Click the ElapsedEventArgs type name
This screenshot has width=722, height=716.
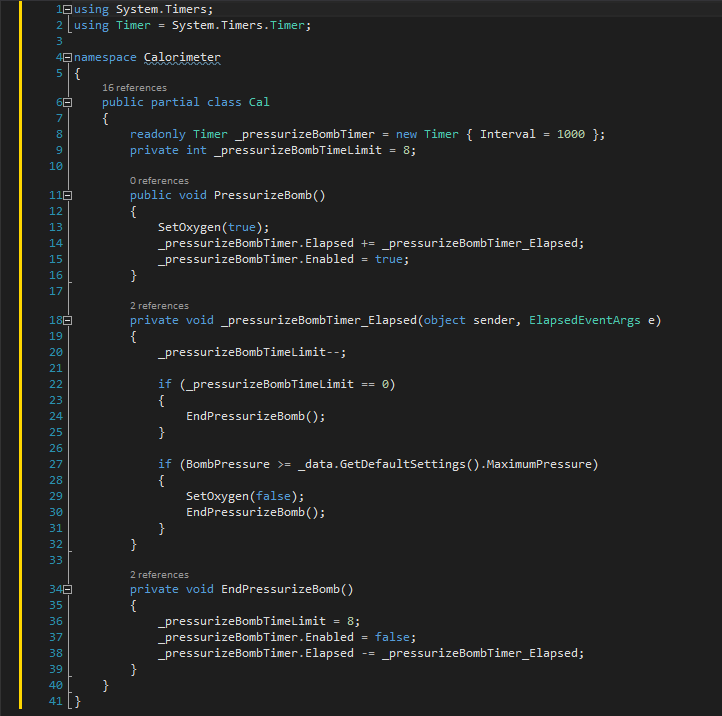tap(585, 320)
